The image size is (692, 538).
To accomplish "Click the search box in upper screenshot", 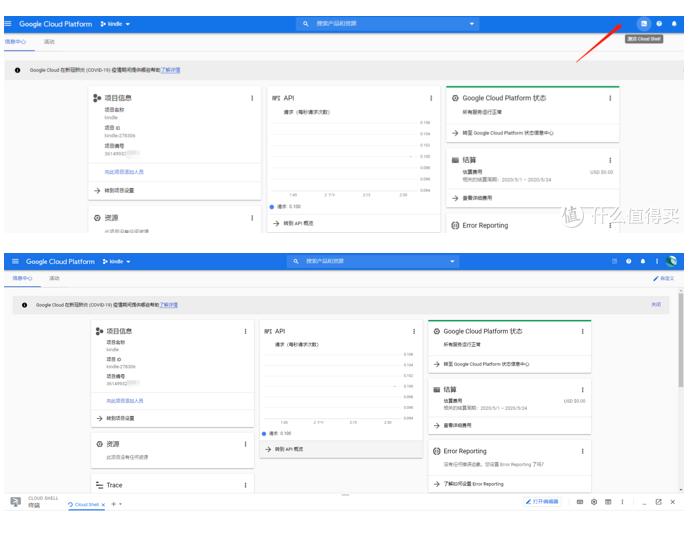I will tap(387, 23).
